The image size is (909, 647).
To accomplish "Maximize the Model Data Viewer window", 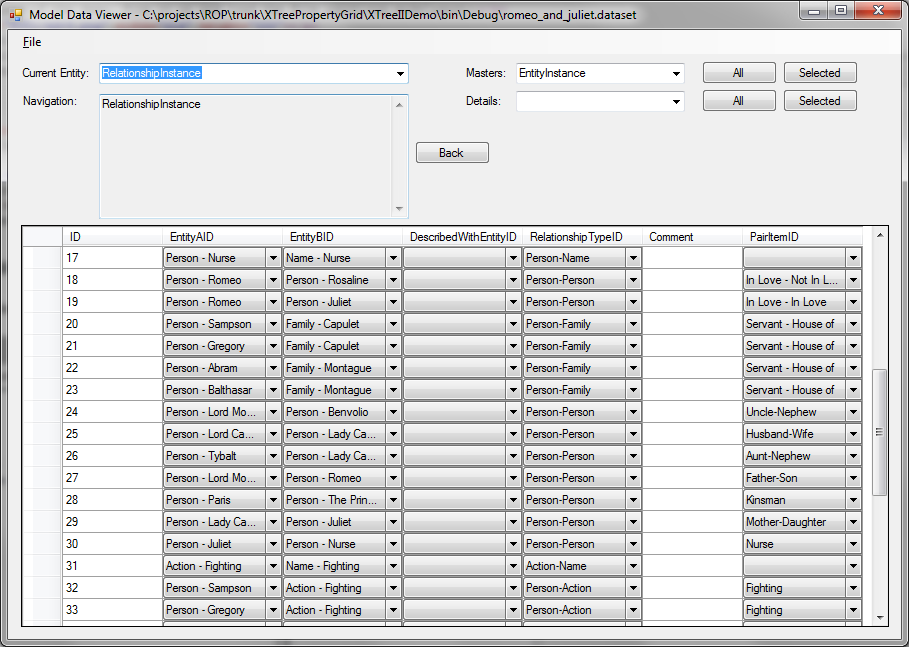I will coord(841,10).
